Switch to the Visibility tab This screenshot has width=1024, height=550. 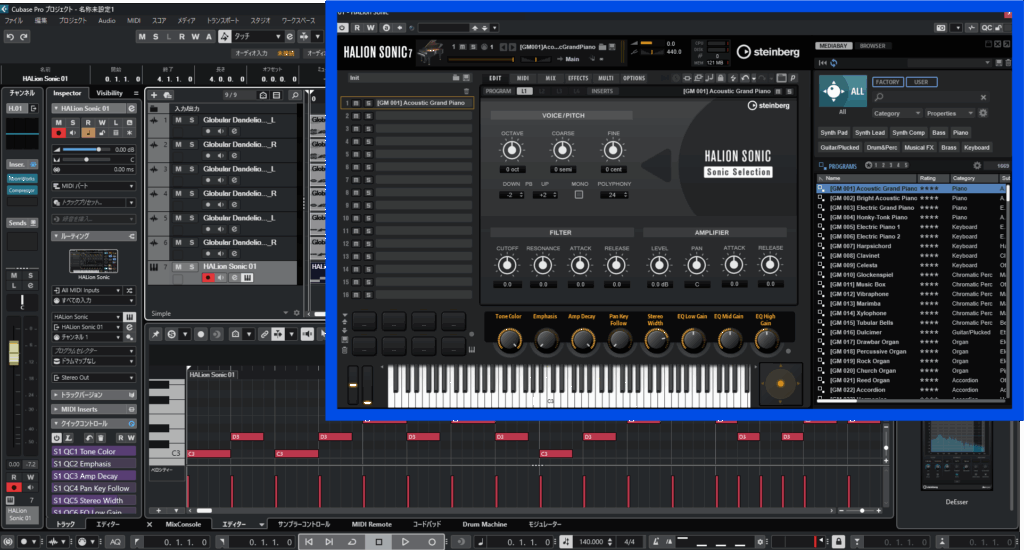[109, 93]
